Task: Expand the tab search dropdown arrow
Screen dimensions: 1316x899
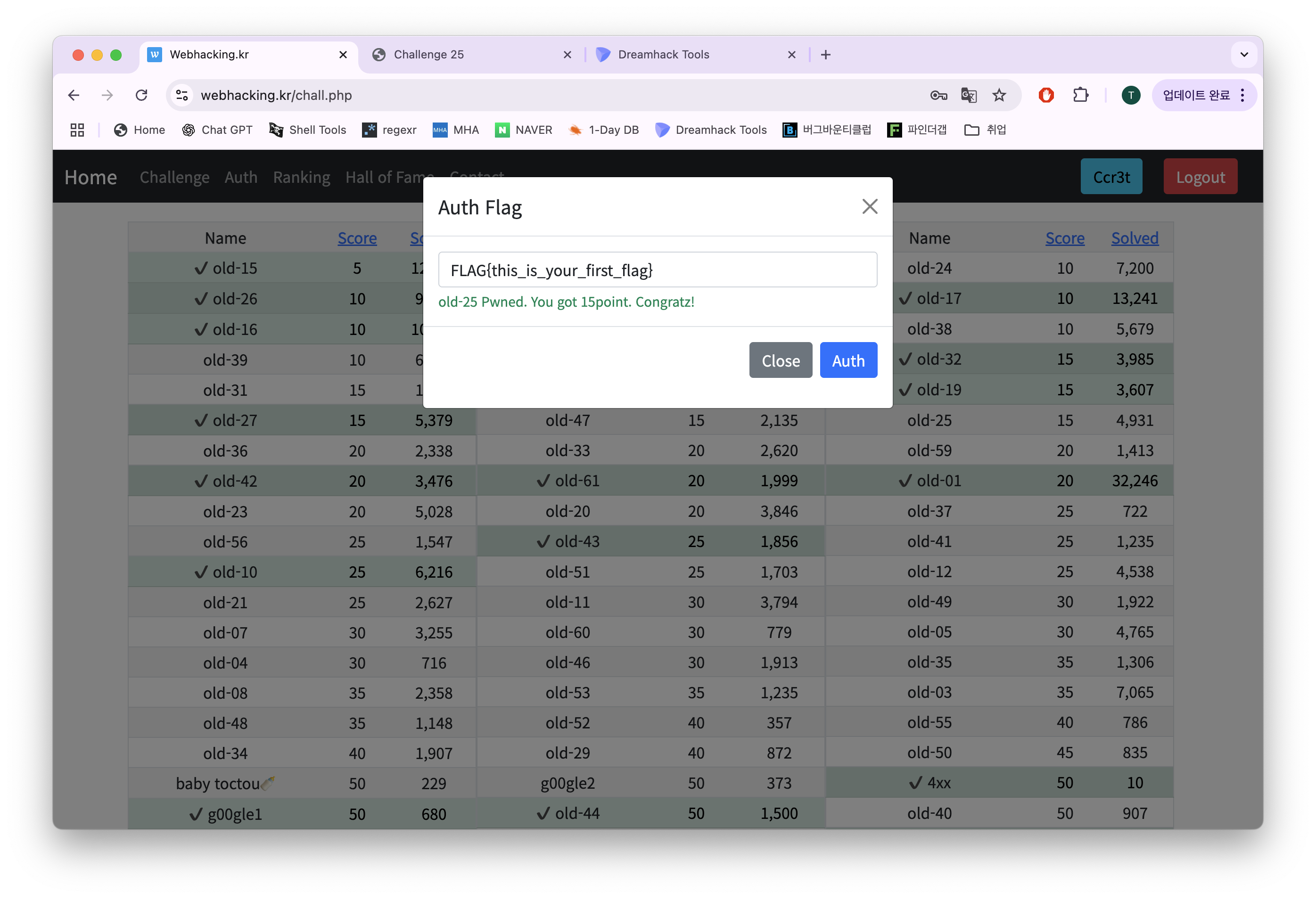Action: pyautogui.click(x=1244, y=55)
